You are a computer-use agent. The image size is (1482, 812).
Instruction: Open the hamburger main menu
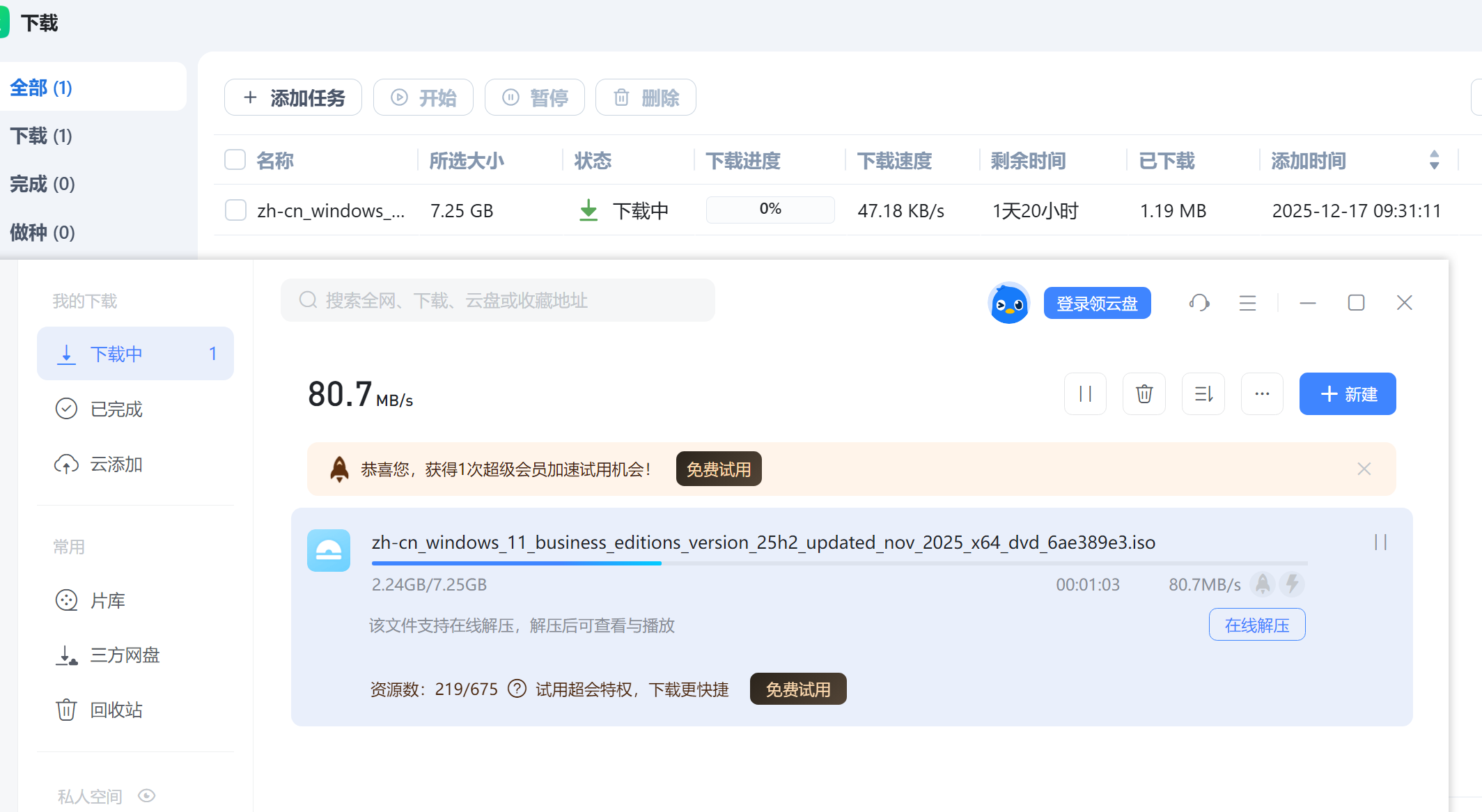click(x=1247, y=302)
